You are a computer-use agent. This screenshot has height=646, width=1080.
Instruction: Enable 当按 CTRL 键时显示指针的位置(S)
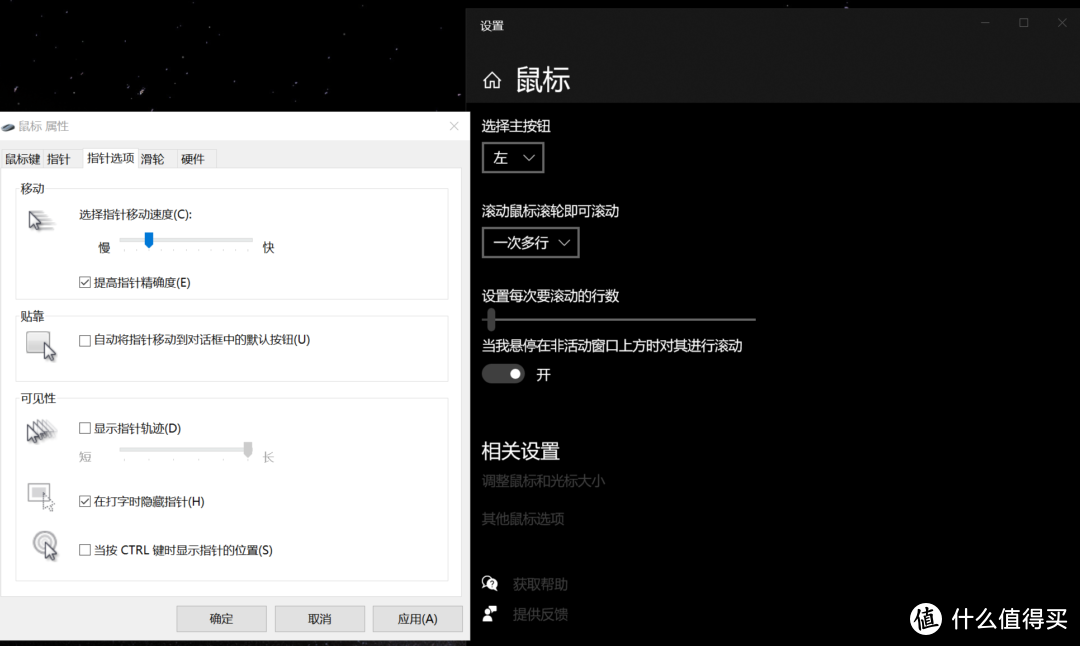click(x=85, y=550)
